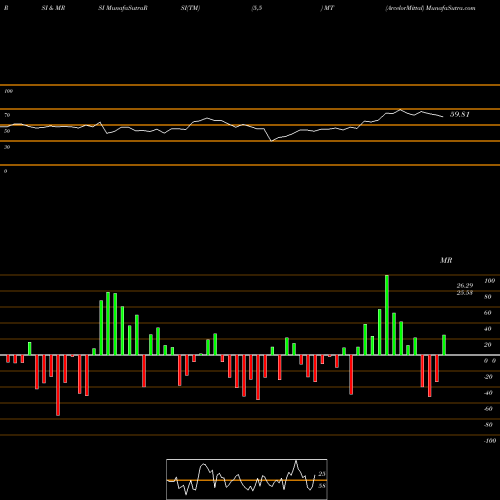Click the RSI axis label 30
500x500 pixels.
click(7, 147)
